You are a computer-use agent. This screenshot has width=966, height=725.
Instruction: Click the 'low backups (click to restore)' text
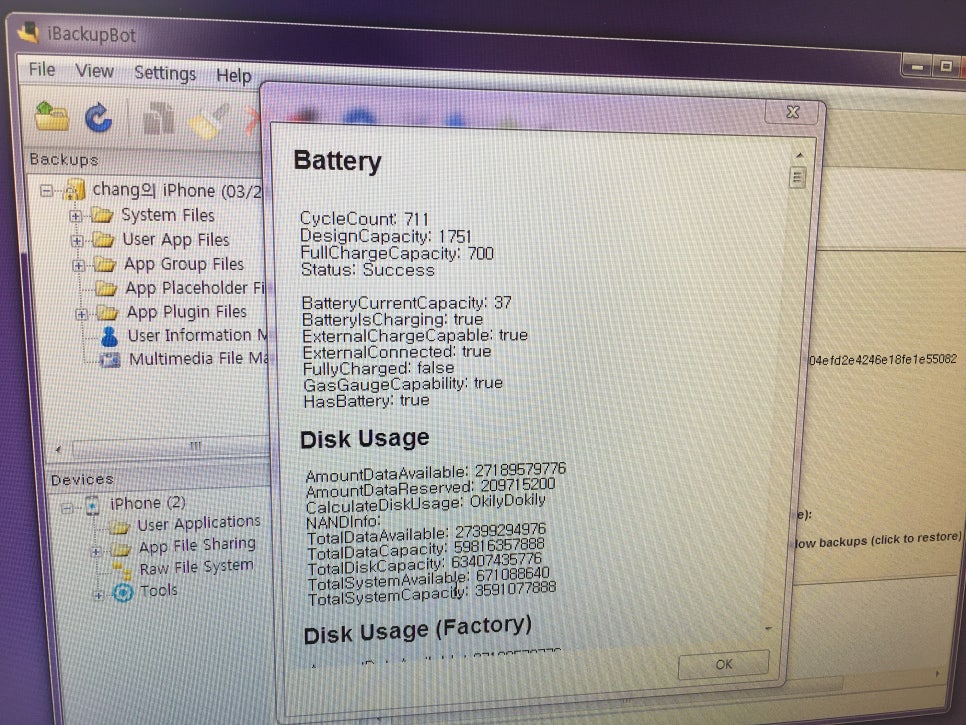tap(878, 540)
